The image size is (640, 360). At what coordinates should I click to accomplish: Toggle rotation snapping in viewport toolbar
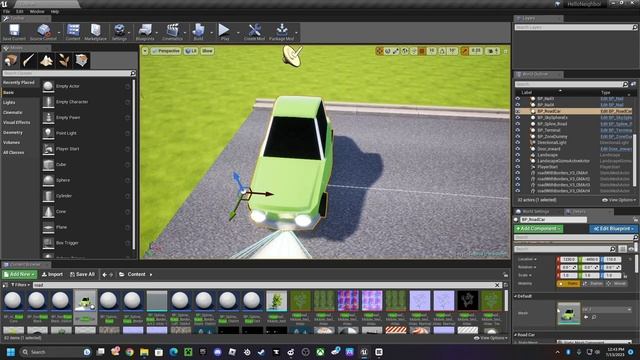(x=442, y=51)
